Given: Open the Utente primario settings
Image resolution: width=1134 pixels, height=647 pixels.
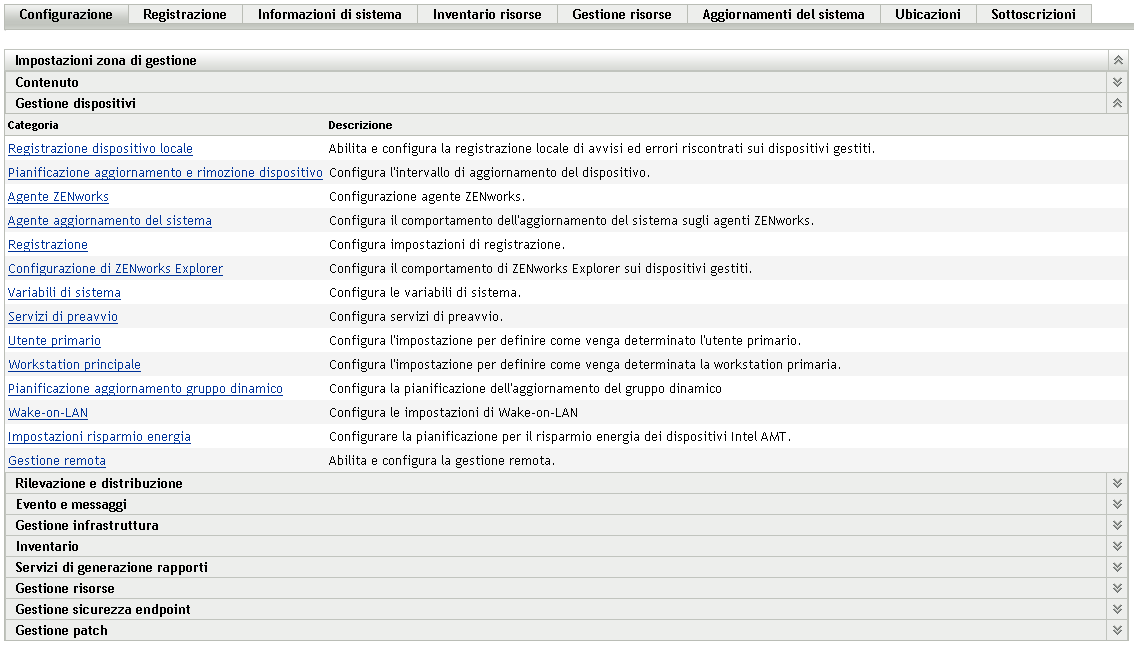Looking at the screenshot, I should (54, 340).
